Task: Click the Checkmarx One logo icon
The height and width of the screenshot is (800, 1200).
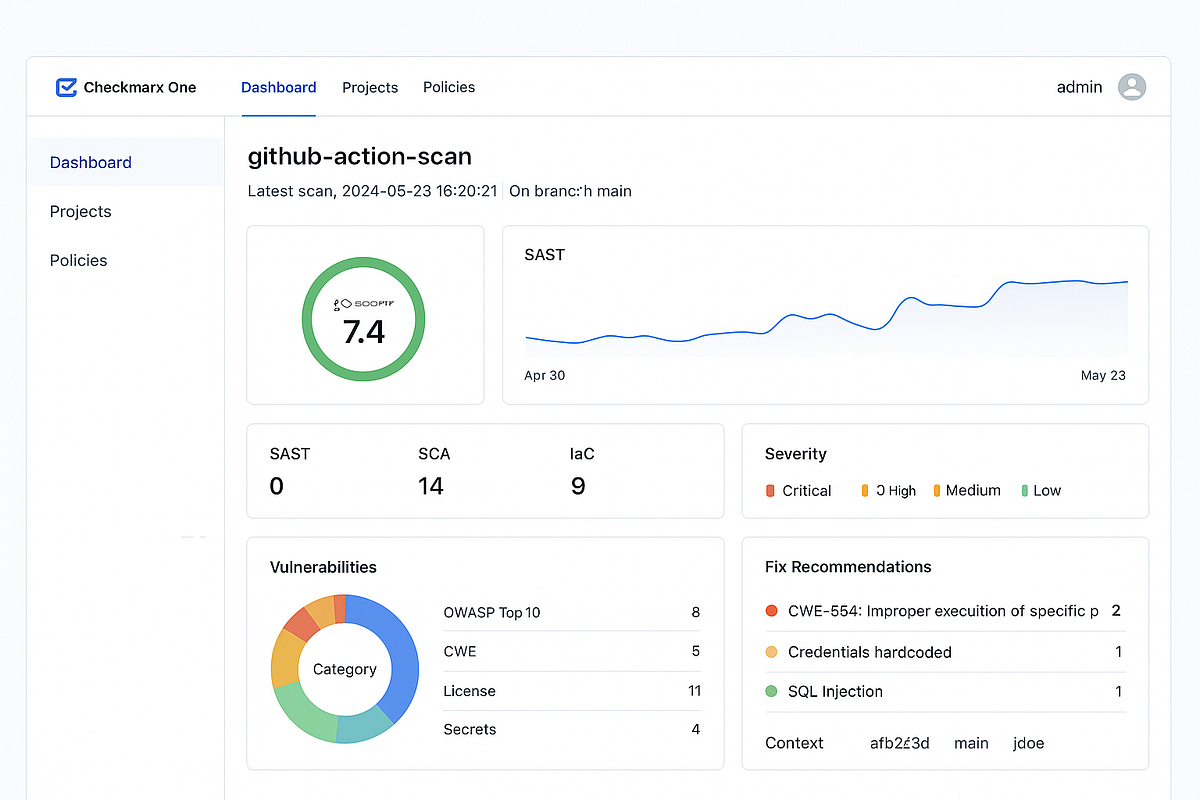Action: [x=66, y=87]
